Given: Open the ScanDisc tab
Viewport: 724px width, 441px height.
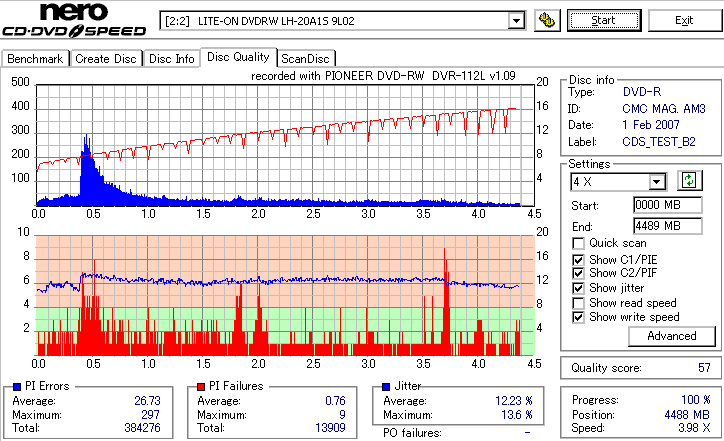Looking at the screenshot, I should [x=305, y=59].
